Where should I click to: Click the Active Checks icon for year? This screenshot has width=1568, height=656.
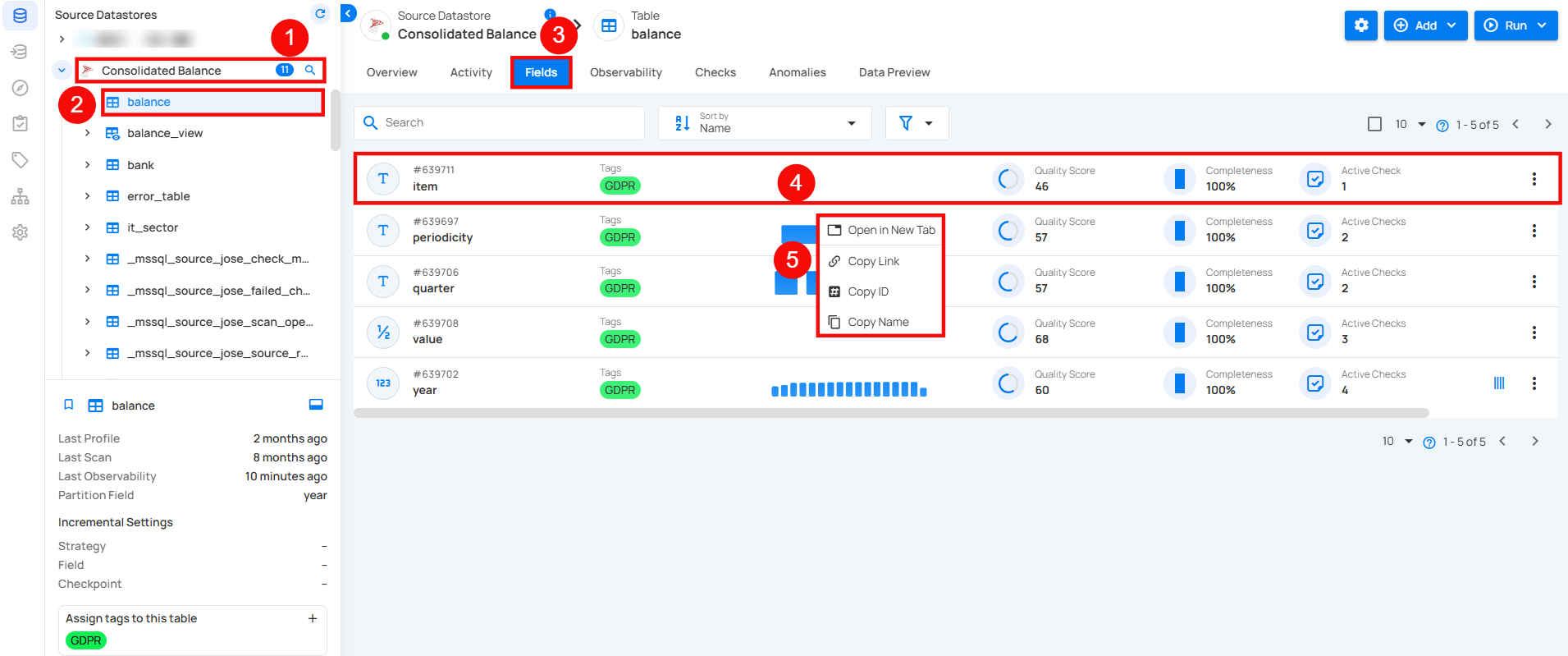tap(1314, 383)
